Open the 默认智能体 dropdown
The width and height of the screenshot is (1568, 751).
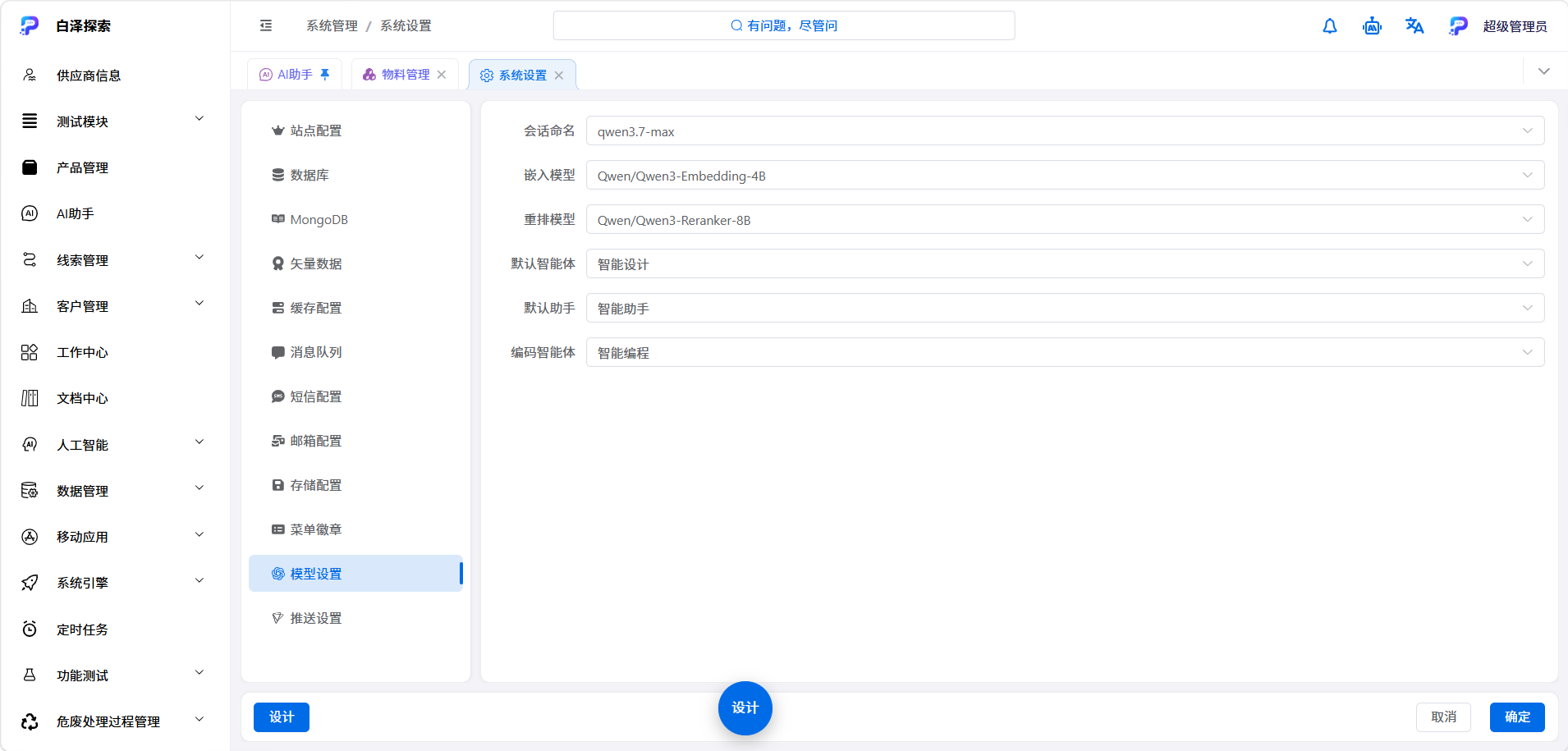[x=1065, y=264]
